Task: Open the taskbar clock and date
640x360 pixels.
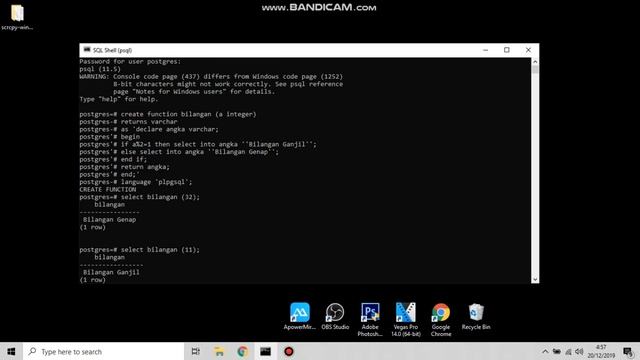Action: [x=601, y=351]
